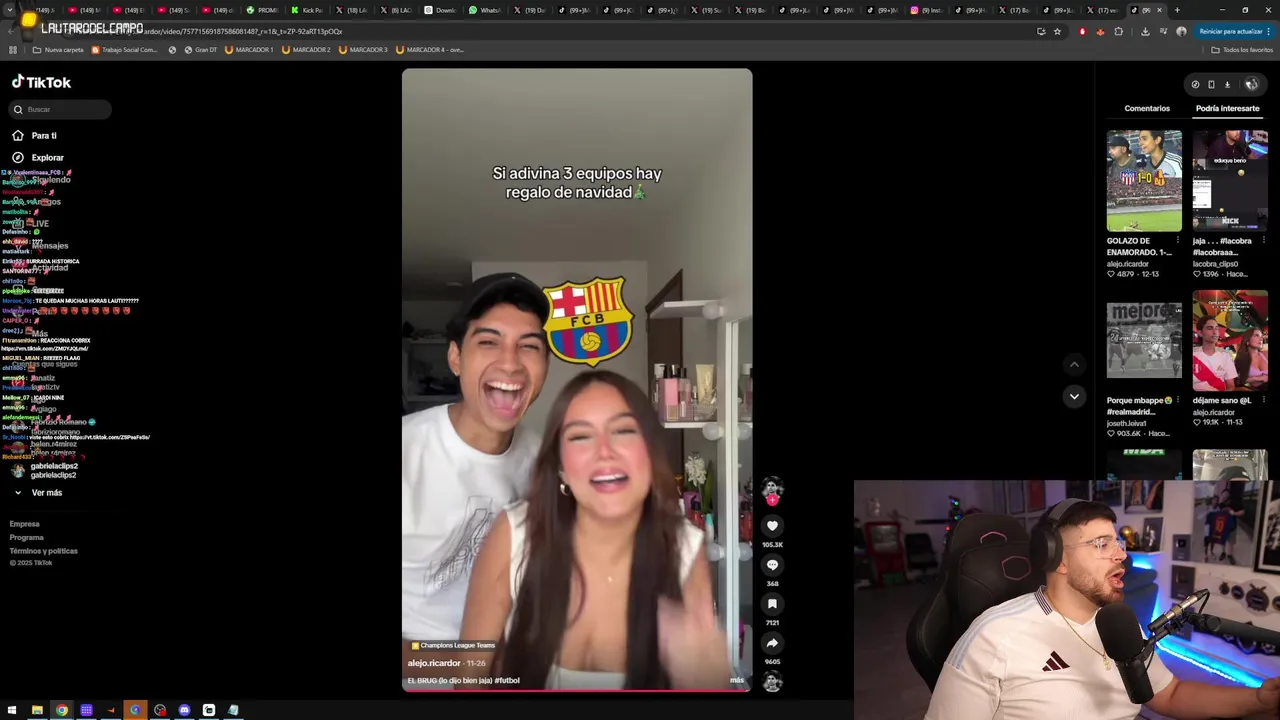Screen dimensions: 1280x720
Task: Open Gran DT bookmark
Action: coord(199,49)
